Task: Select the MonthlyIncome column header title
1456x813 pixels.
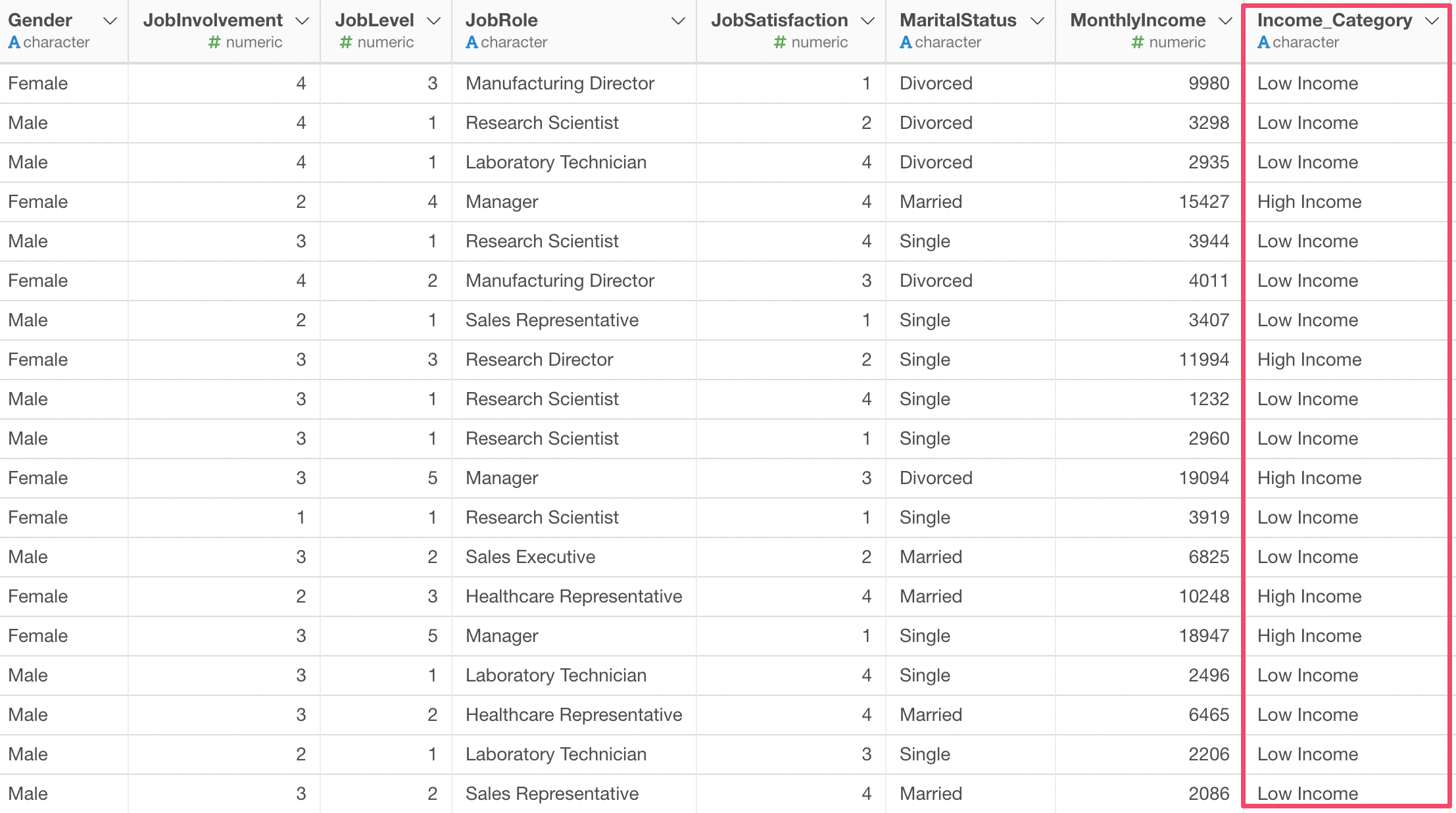Action: pos(1138,20)
